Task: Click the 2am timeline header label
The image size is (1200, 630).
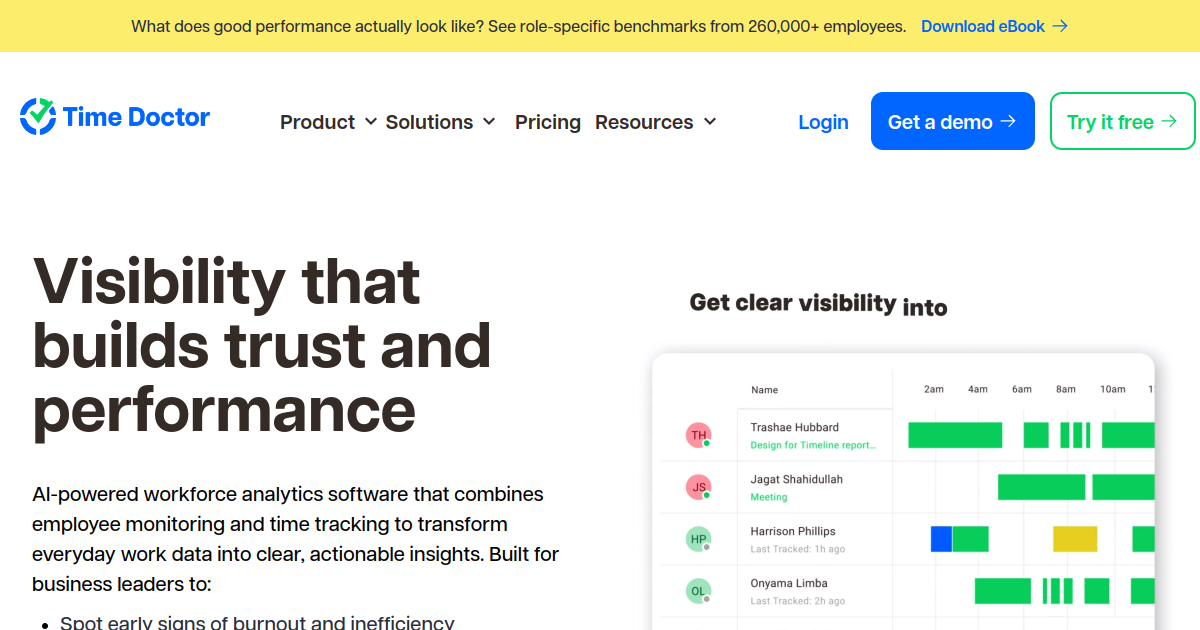Action: coord(934,389)
